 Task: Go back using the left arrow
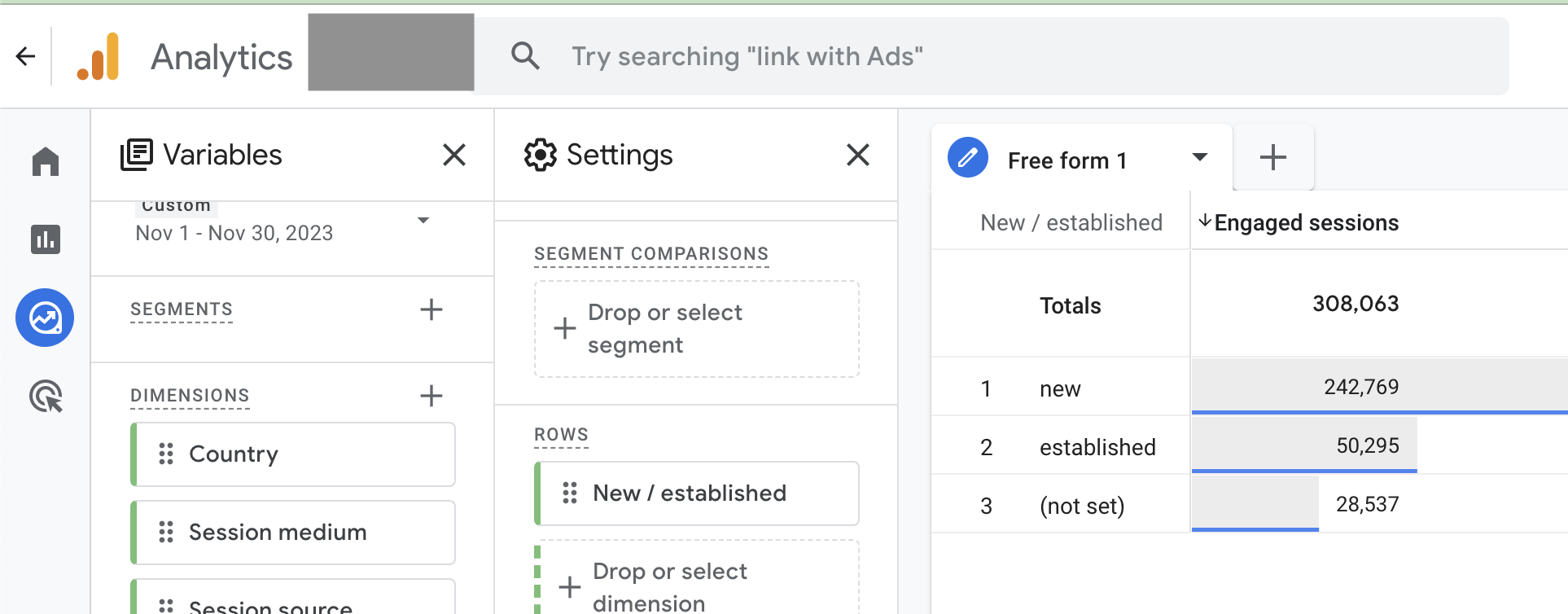(26, 56)
